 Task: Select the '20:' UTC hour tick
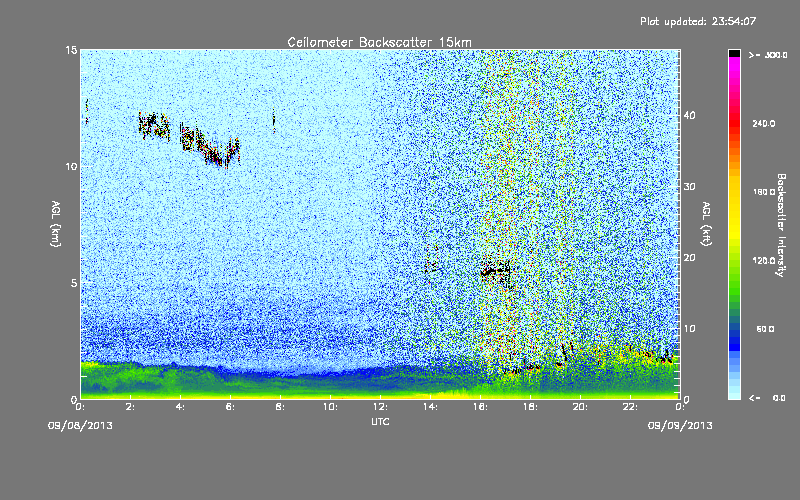[x=581, y=407]
